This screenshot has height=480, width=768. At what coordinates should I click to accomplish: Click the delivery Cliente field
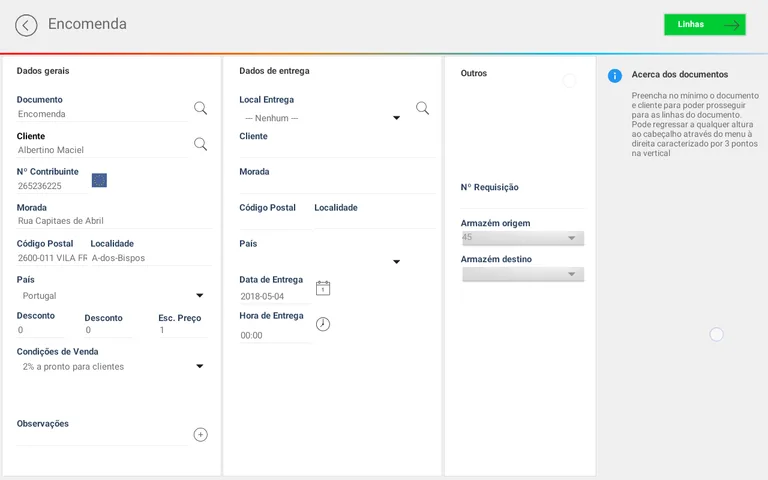[337, 150]
